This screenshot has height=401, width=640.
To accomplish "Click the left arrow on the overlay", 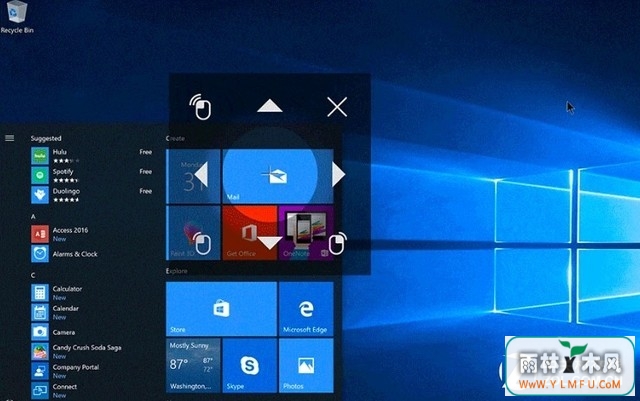I will (201, 174).
